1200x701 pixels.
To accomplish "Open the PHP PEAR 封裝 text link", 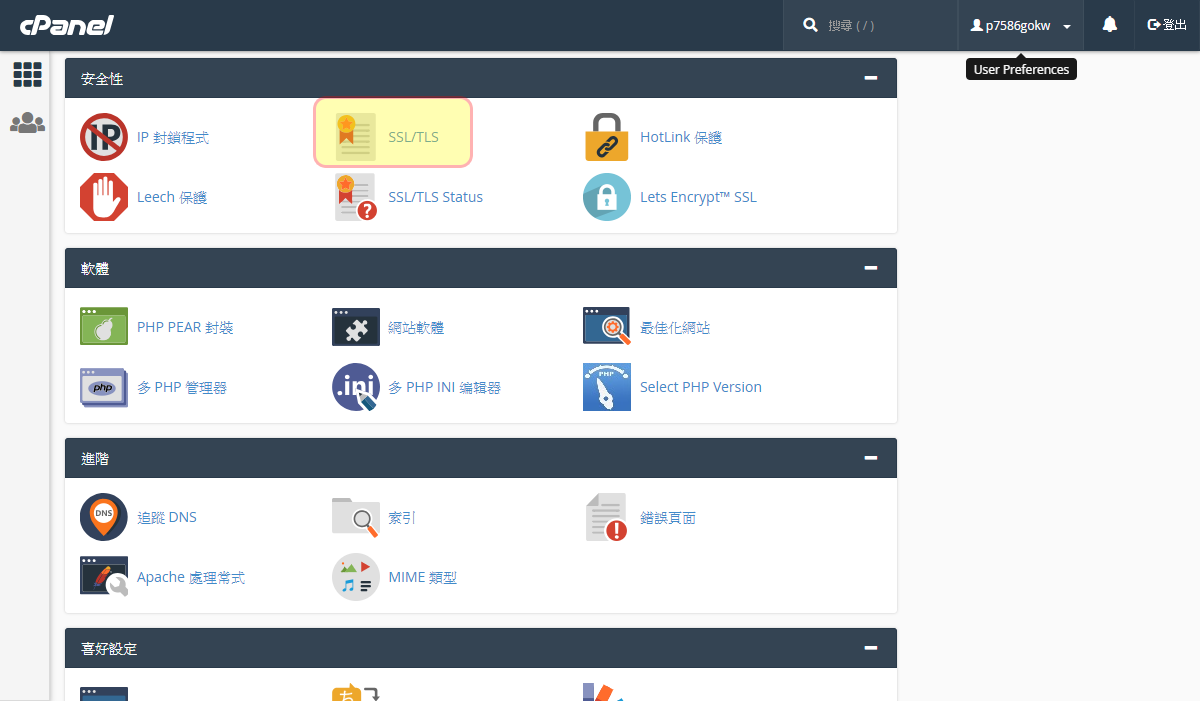I will [185, 328].
